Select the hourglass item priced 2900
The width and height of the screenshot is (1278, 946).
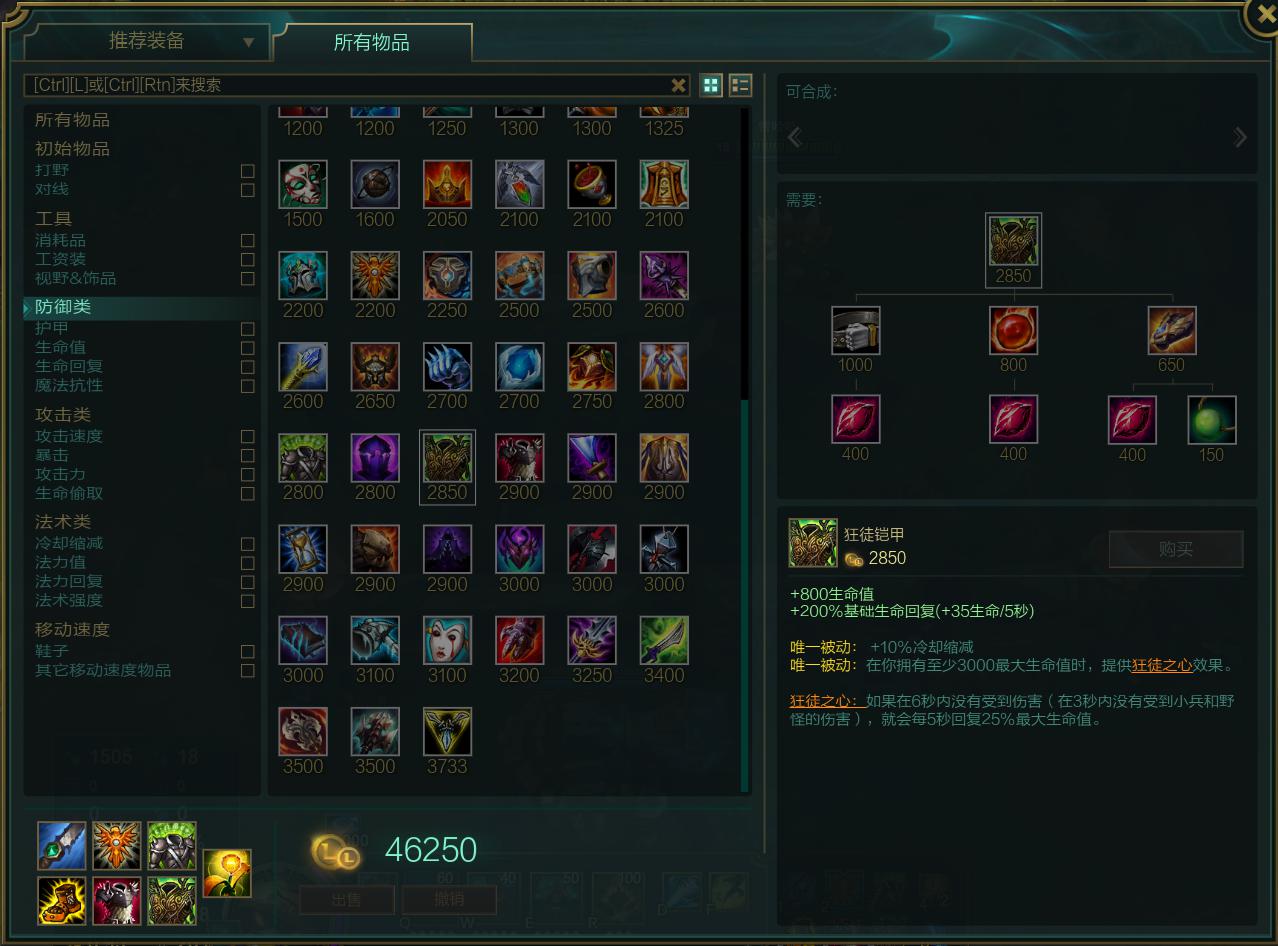303,550
